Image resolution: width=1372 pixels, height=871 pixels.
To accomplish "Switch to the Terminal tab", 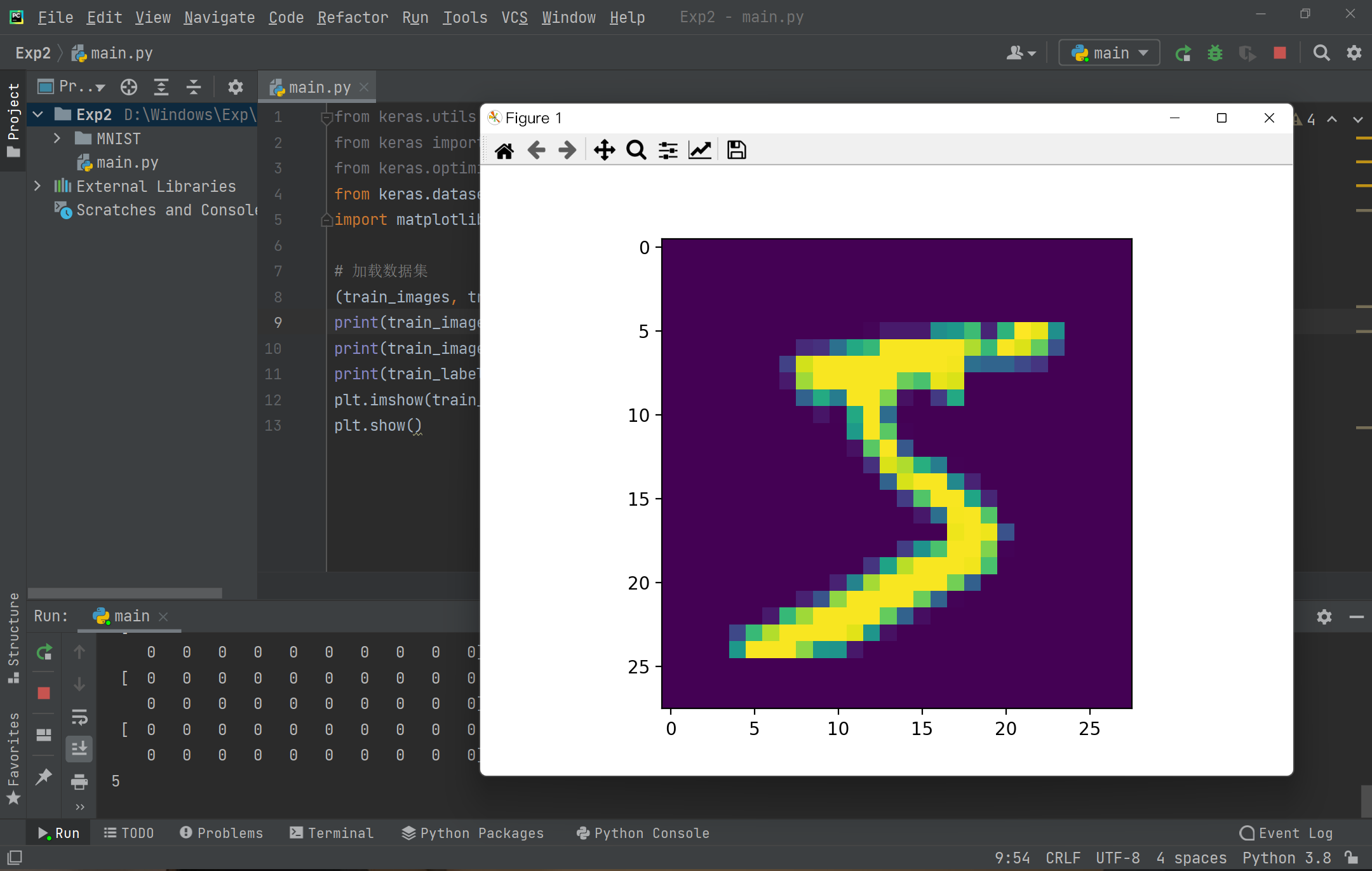I will pyautogui.click(x=332, y=833).
